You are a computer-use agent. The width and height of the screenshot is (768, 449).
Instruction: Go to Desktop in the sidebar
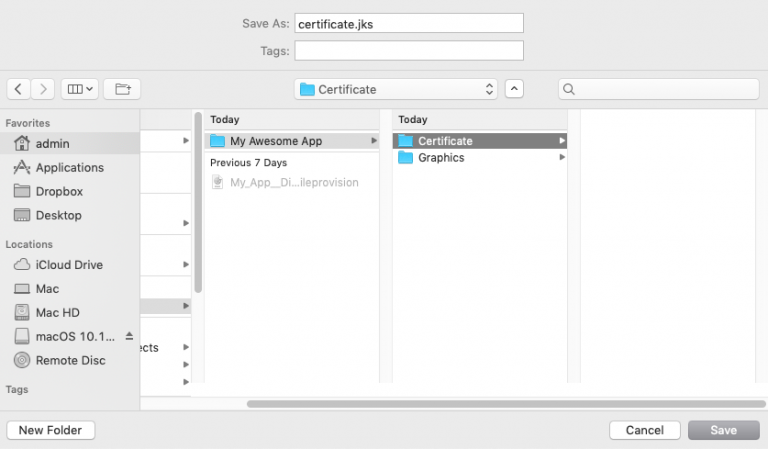[58, 215]
